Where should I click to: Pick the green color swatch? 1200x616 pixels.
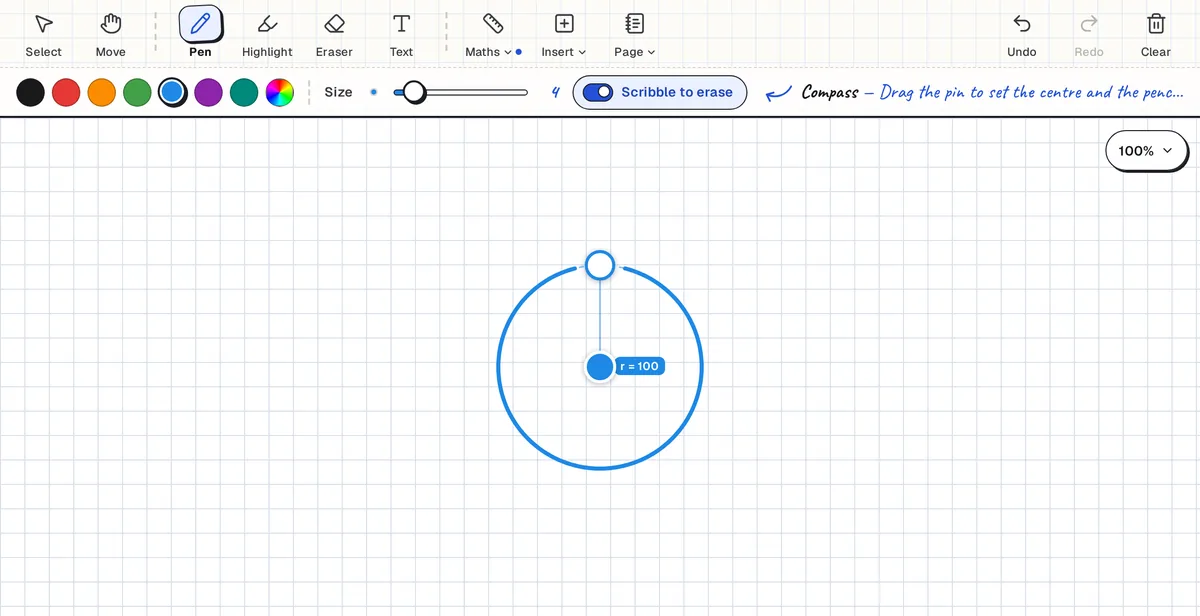137,92
